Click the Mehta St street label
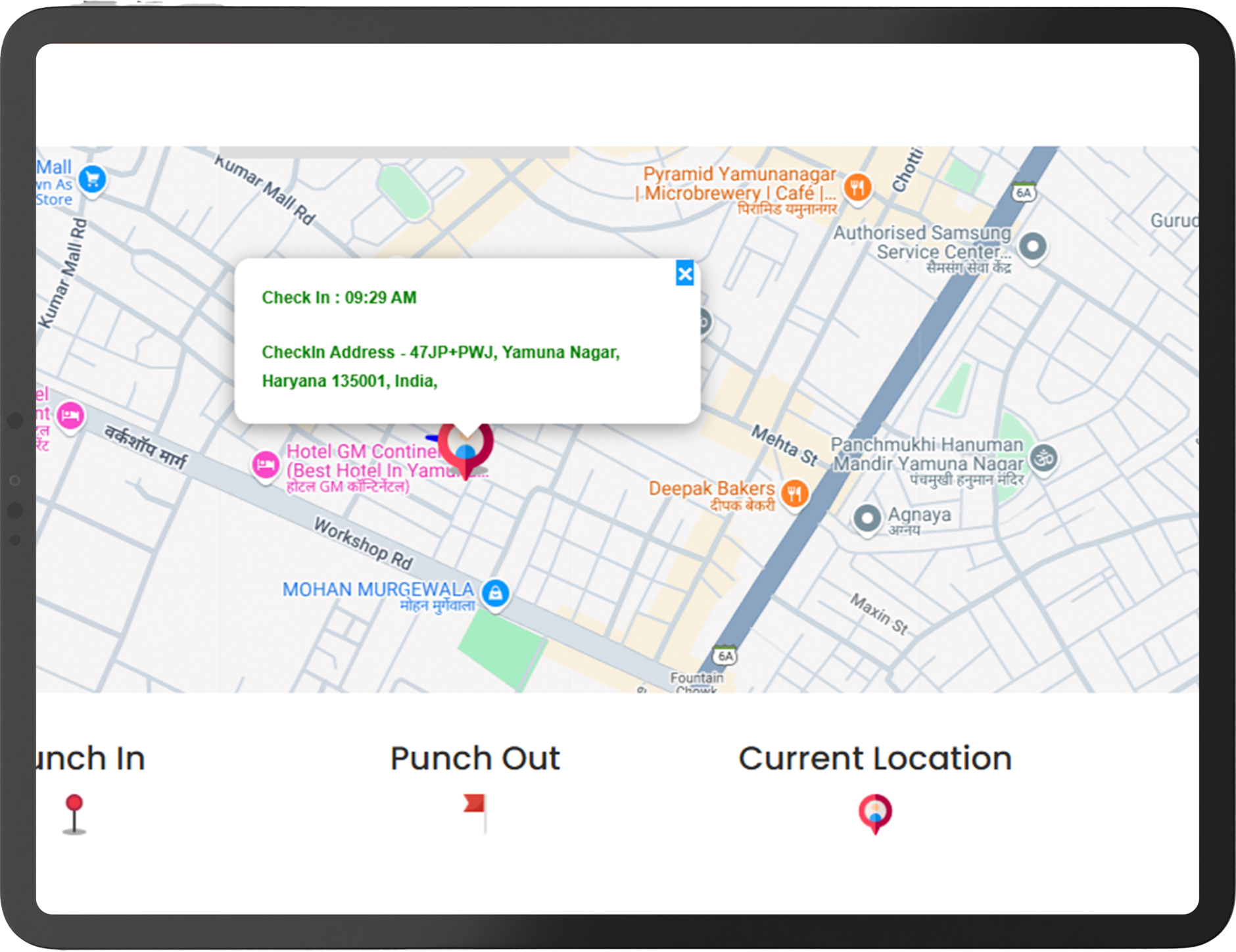This screenshot has height=952, width=1236. 784,445
